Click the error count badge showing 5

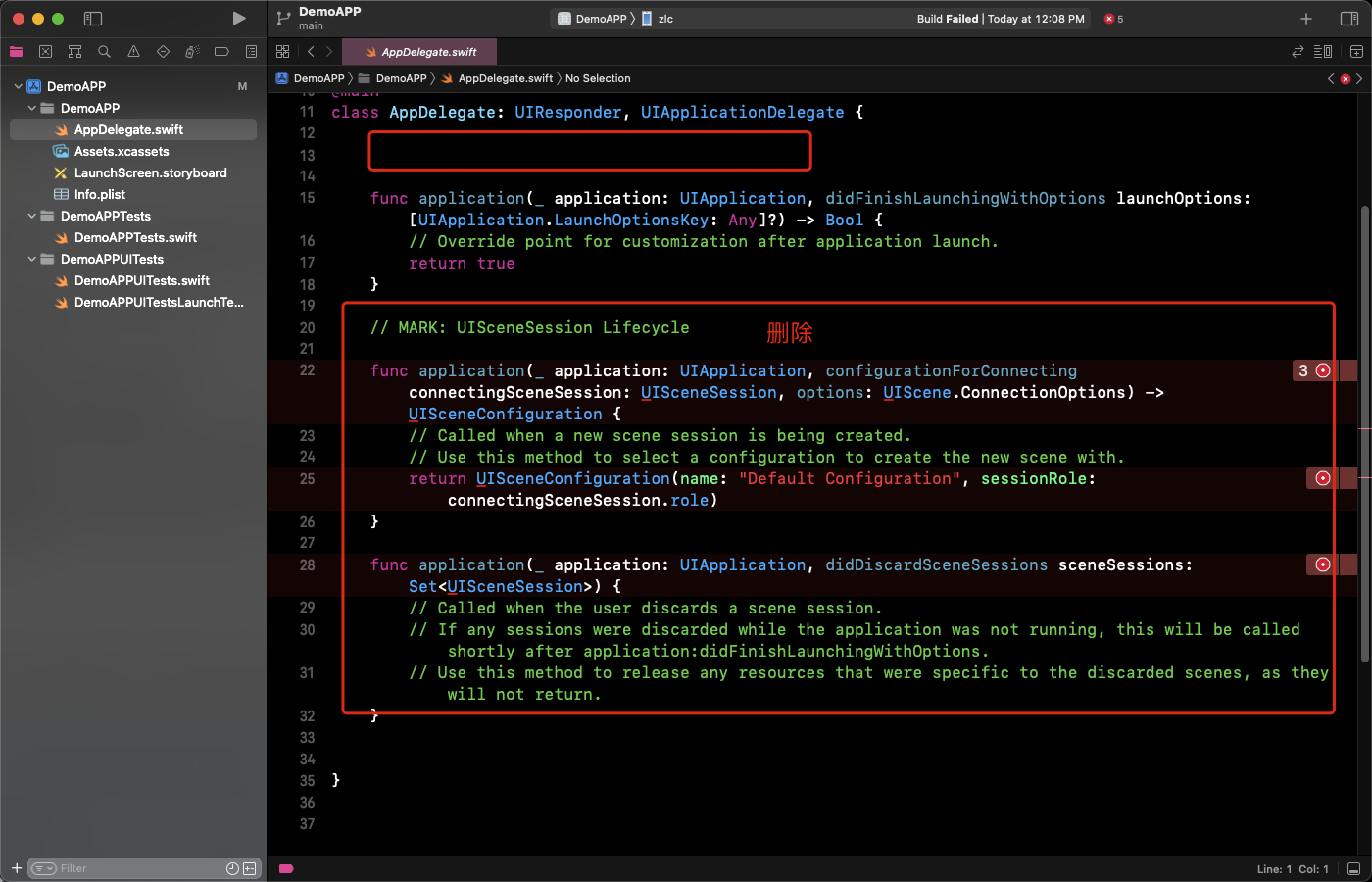pos(1114,19)
